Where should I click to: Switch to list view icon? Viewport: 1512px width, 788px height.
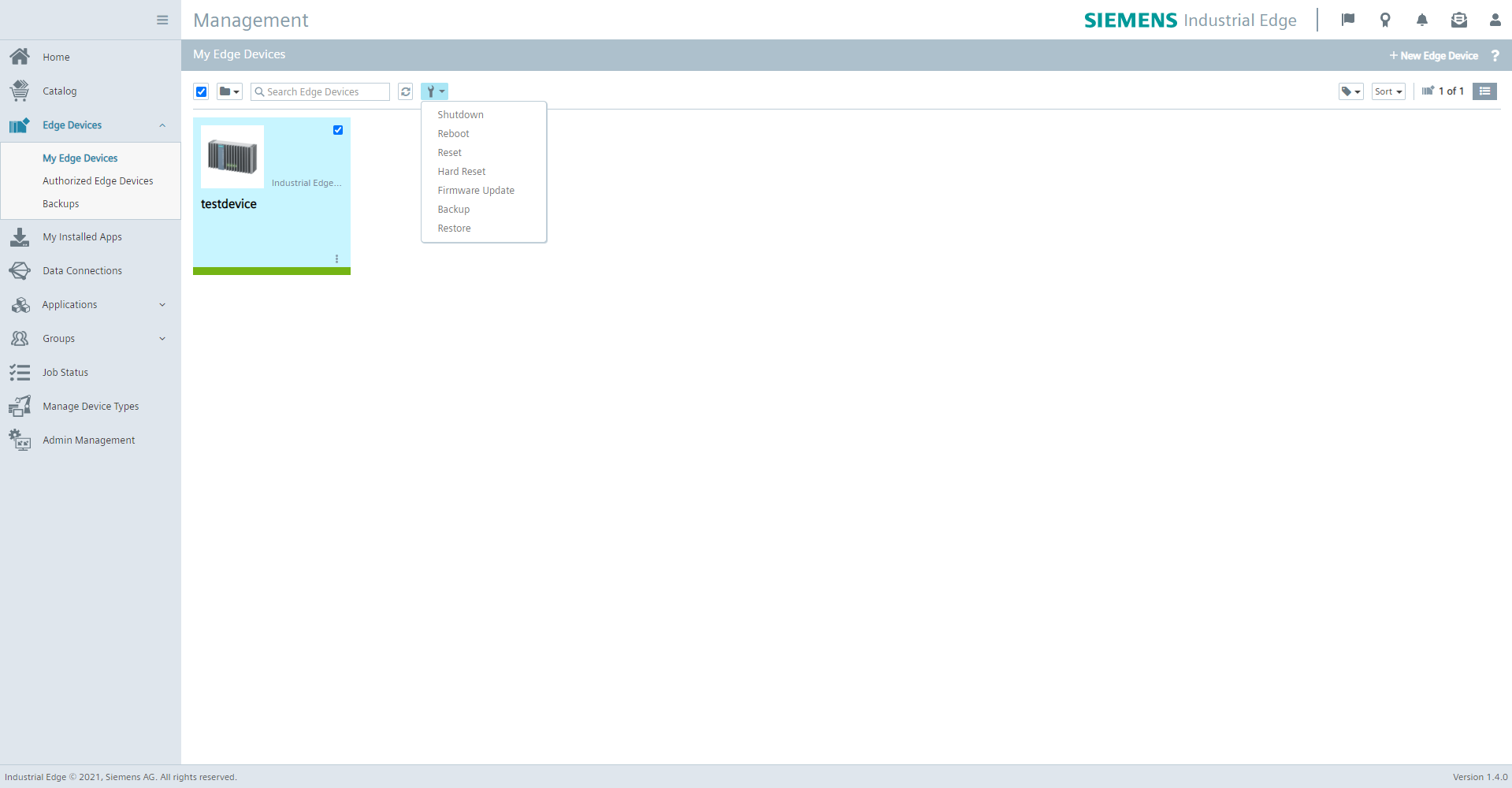tap(1484, 91)
